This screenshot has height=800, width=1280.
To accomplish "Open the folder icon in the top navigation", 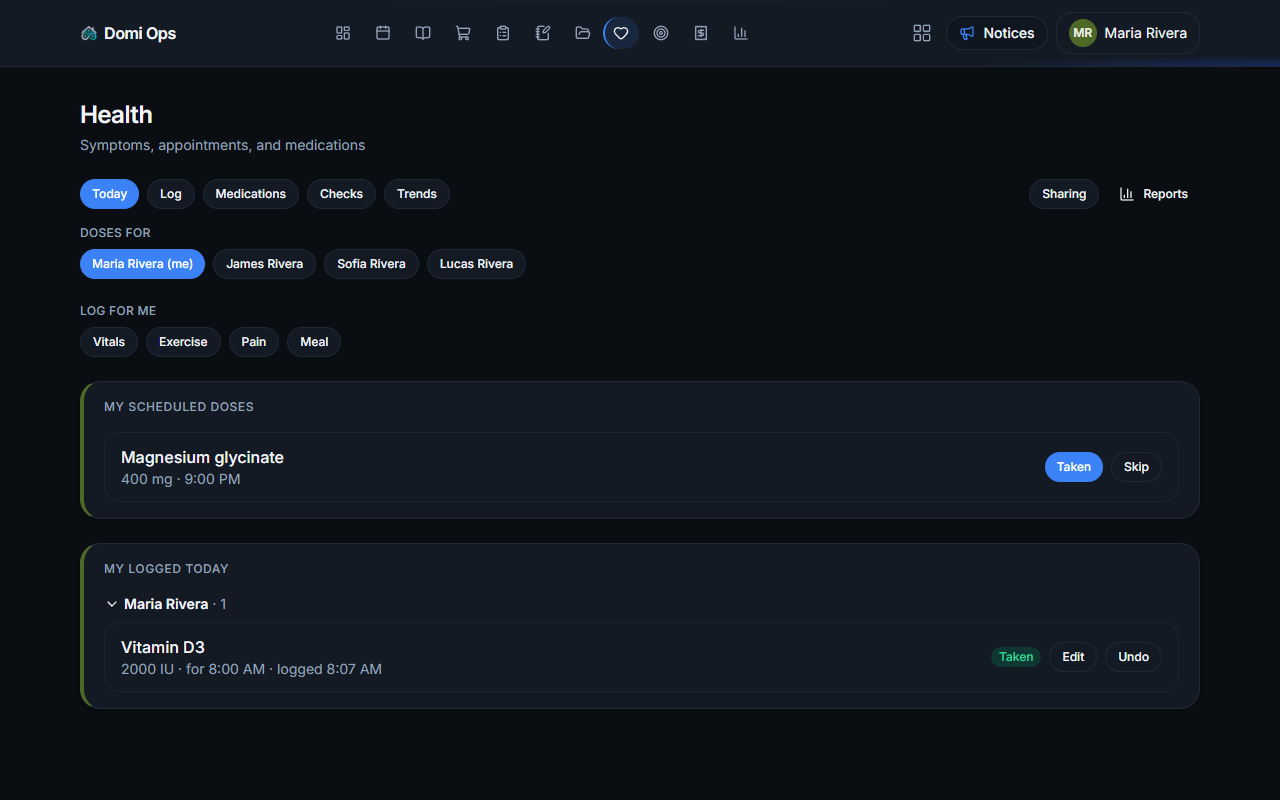I will [583, 33].
